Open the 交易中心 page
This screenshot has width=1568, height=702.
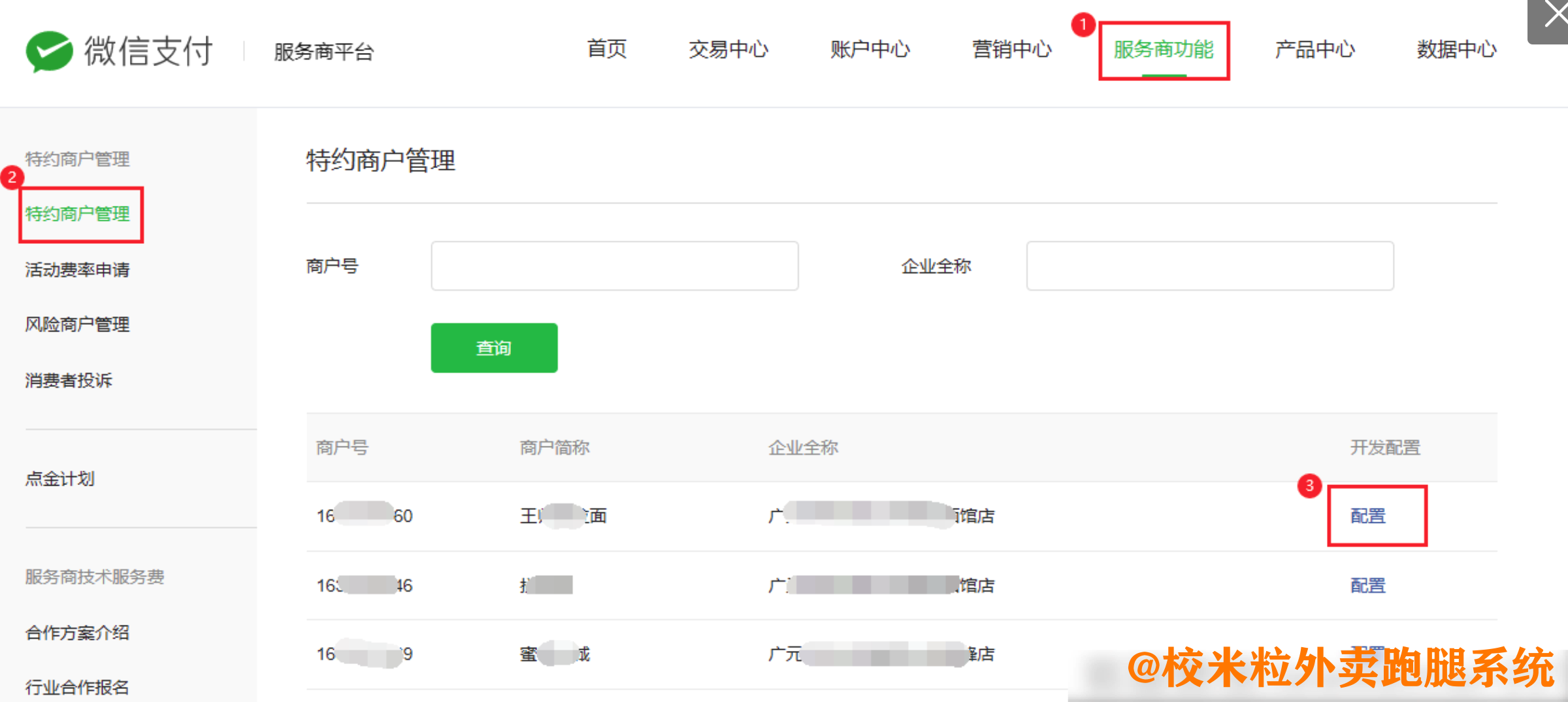pyautogui.click(x=728, y=50)
